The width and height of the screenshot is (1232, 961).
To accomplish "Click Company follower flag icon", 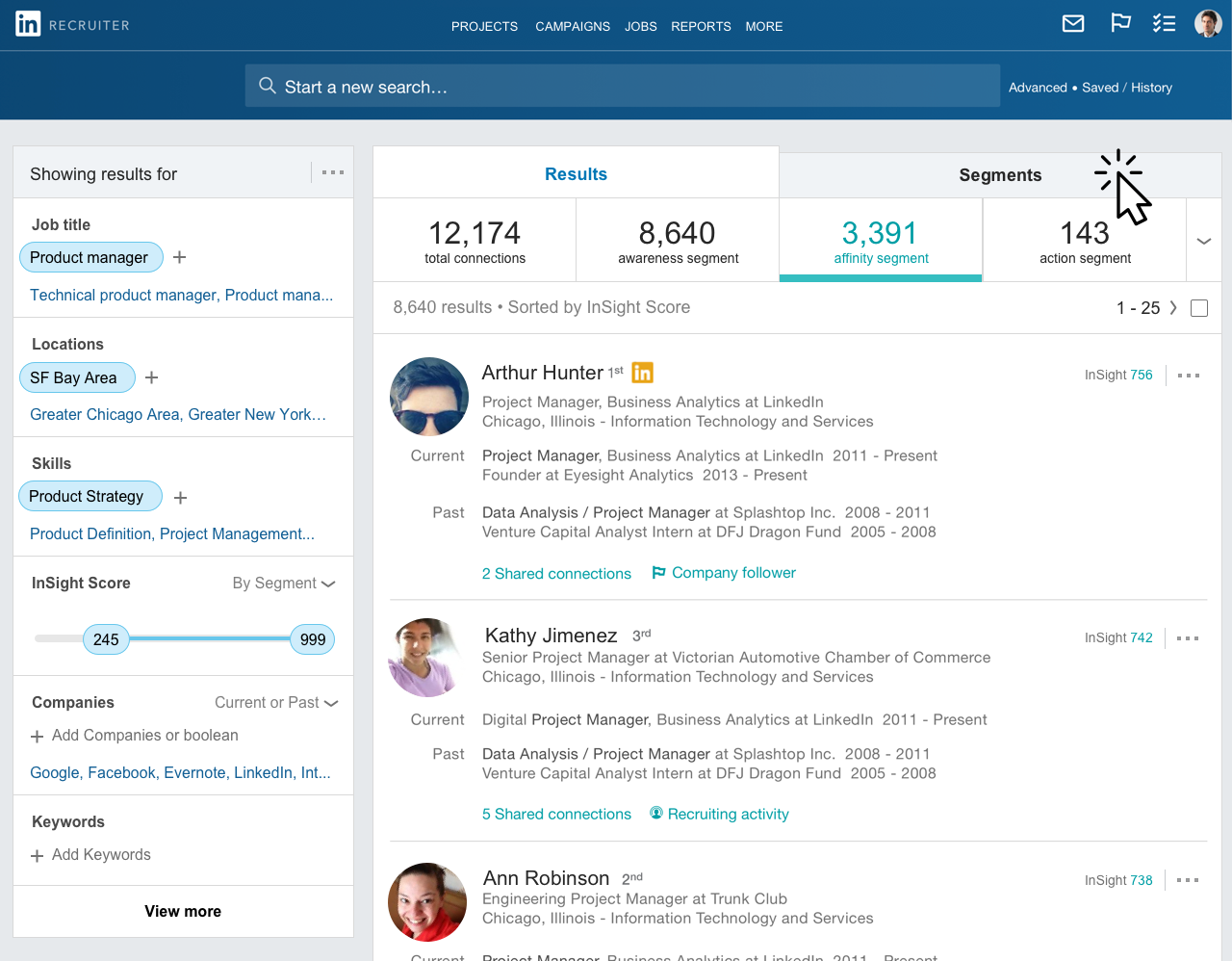I will 659,573.
